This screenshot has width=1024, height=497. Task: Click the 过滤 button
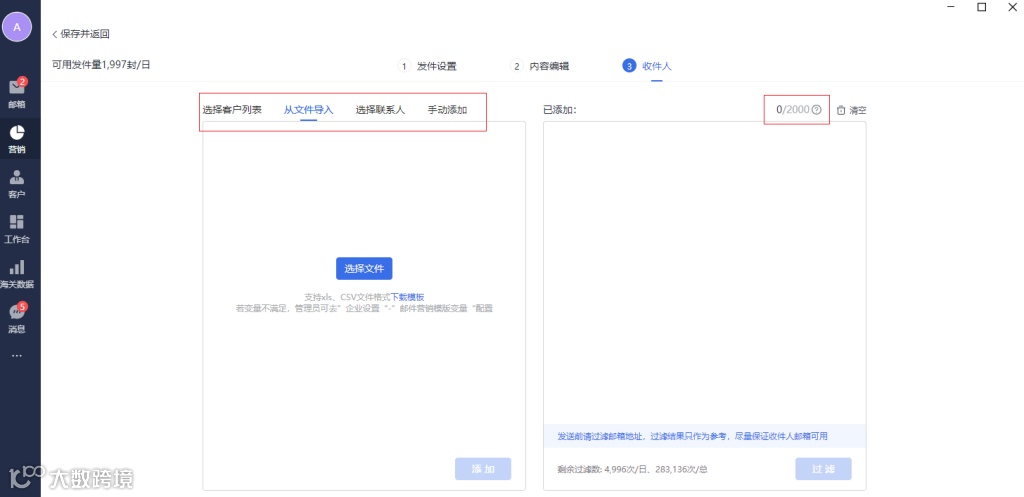tap(824, 469)
